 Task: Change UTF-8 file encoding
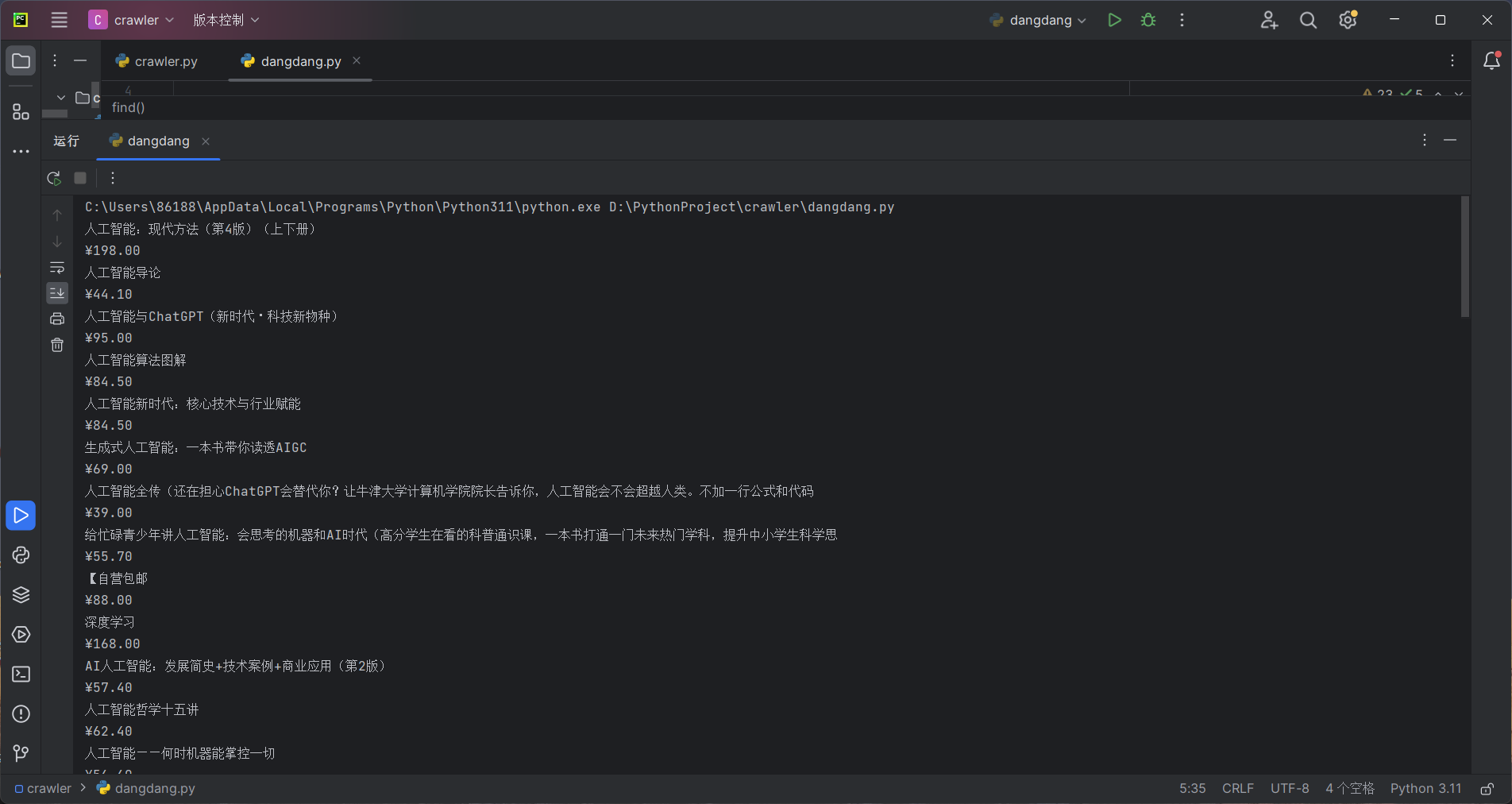(x=1290, y=788)
